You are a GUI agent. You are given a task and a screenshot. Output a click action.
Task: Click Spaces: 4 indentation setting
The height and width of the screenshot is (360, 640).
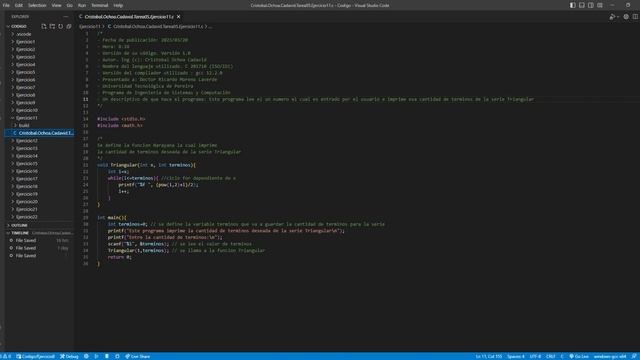tap(516, 356)
